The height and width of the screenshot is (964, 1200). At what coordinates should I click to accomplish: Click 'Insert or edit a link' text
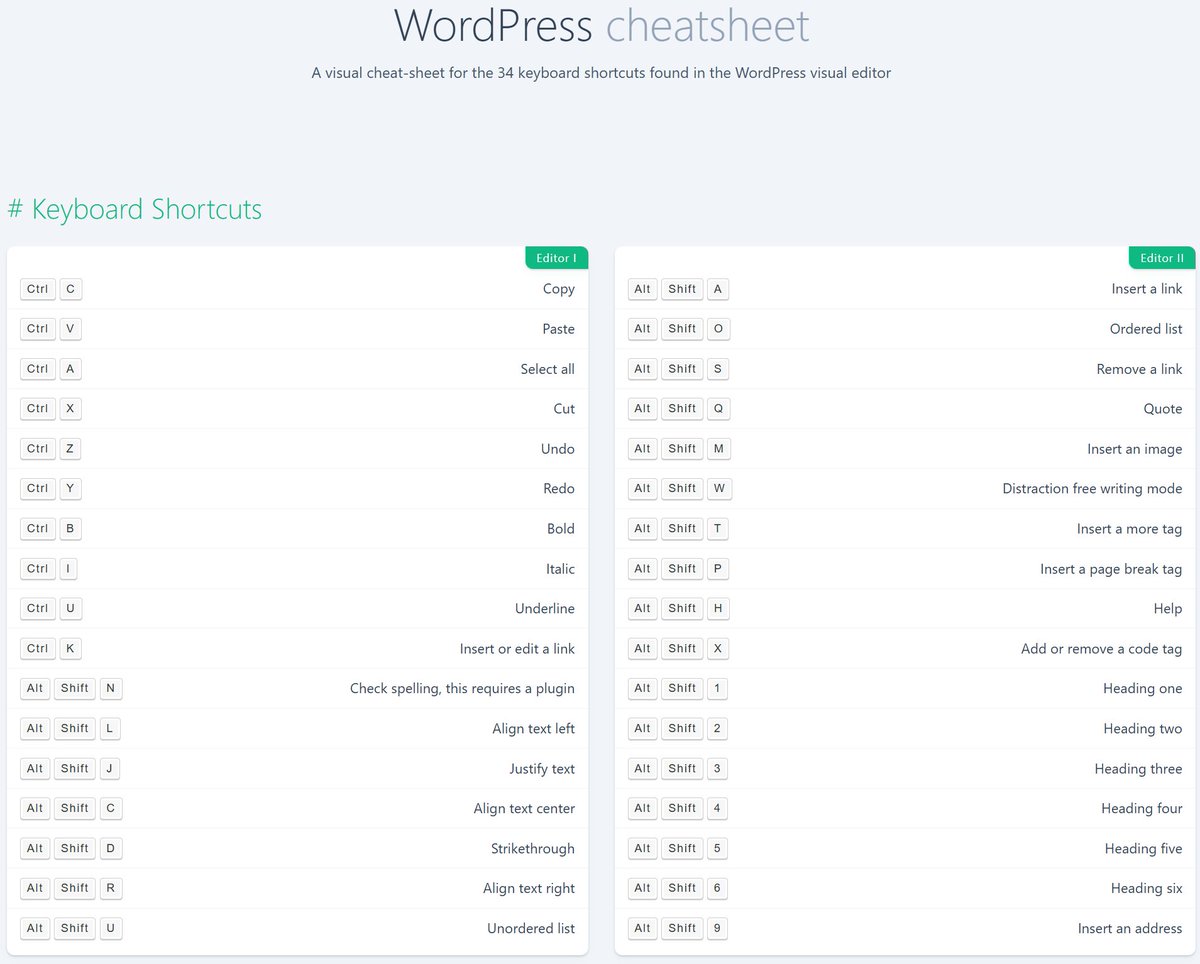[517, 649]
